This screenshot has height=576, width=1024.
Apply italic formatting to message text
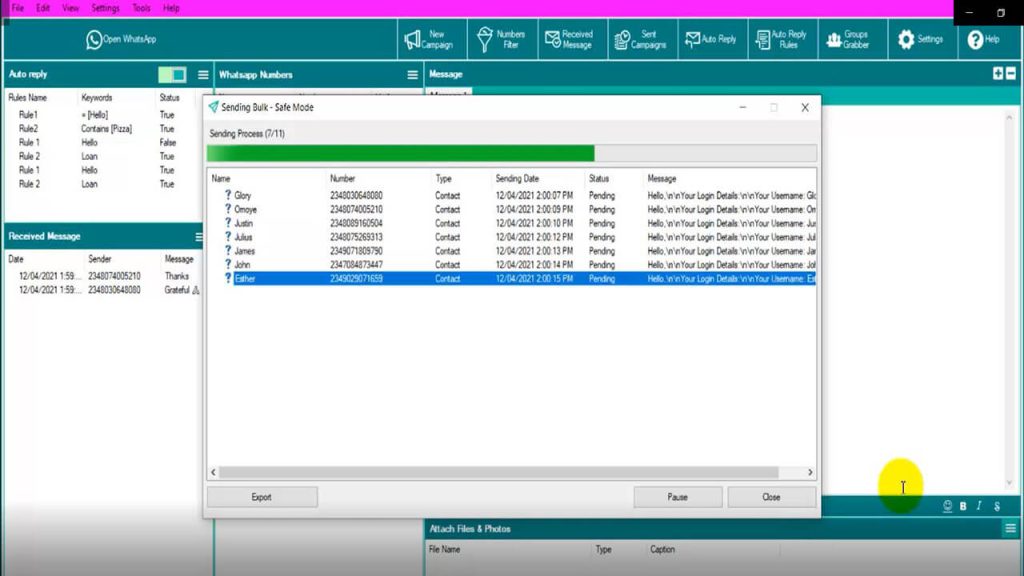tap(978, 507)
